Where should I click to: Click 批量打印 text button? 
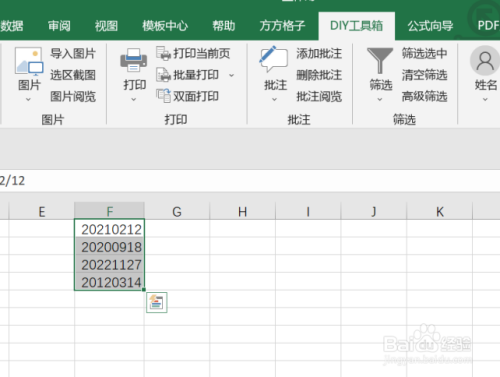196,75
